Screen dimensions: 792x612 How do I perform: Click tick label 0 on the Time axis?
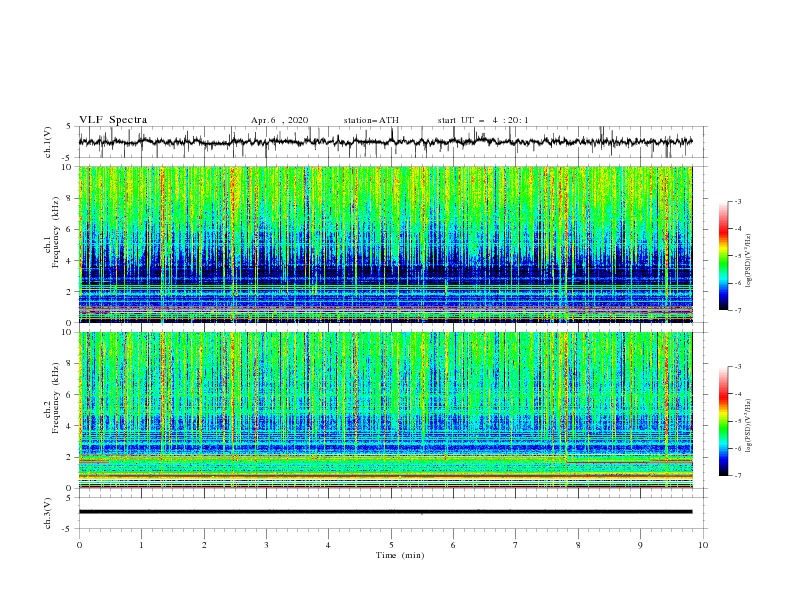pyautogui.click(x=79, y=545)
